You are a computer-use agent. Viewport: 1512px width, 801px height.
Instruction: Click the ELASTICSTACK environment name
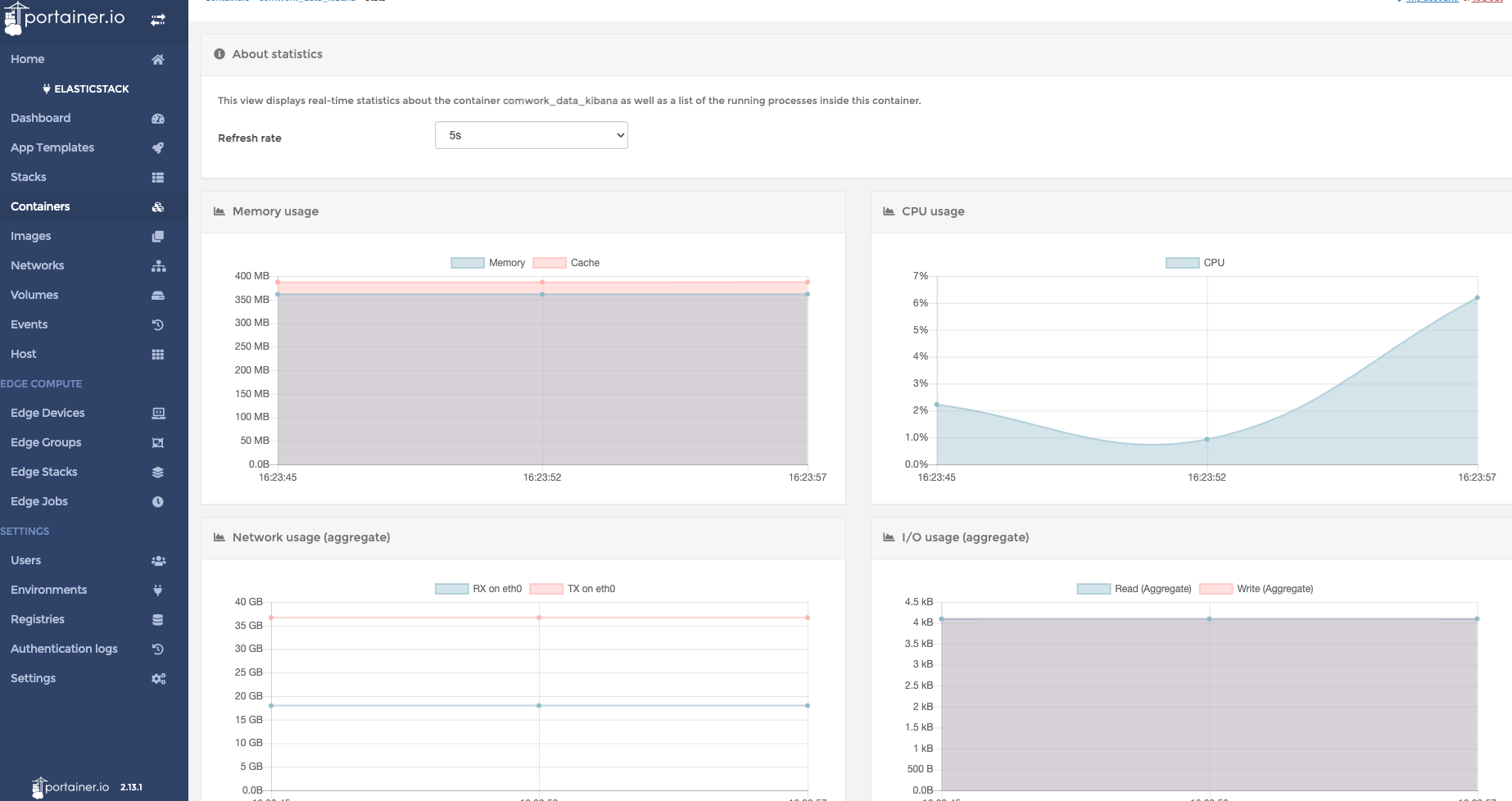coord(92,89)
